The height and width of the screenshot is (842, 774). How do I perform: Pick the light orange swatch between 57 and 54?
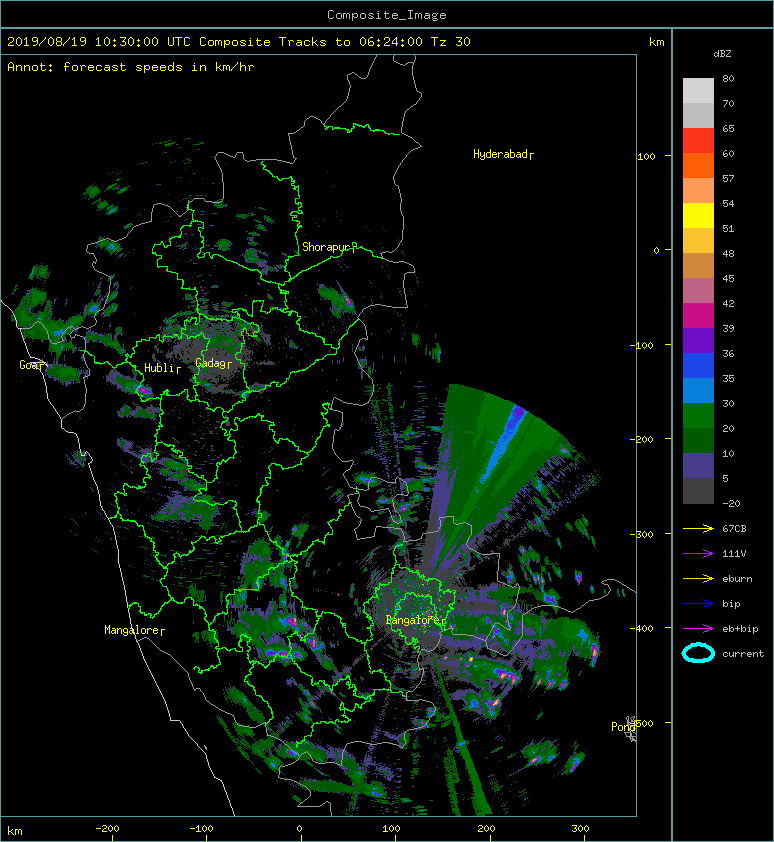[698, 190]
